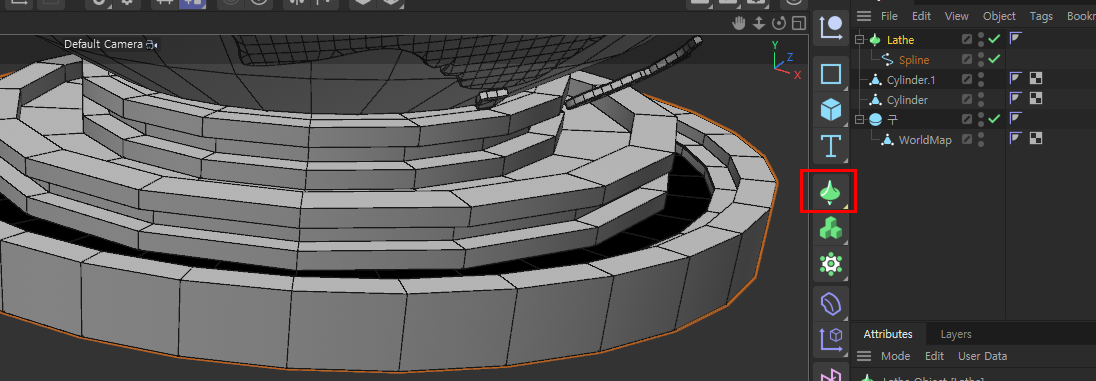This screenshot has height=381, width=1096.
Task: Open the rectangle spline tool
Action: tap(830, 73)
